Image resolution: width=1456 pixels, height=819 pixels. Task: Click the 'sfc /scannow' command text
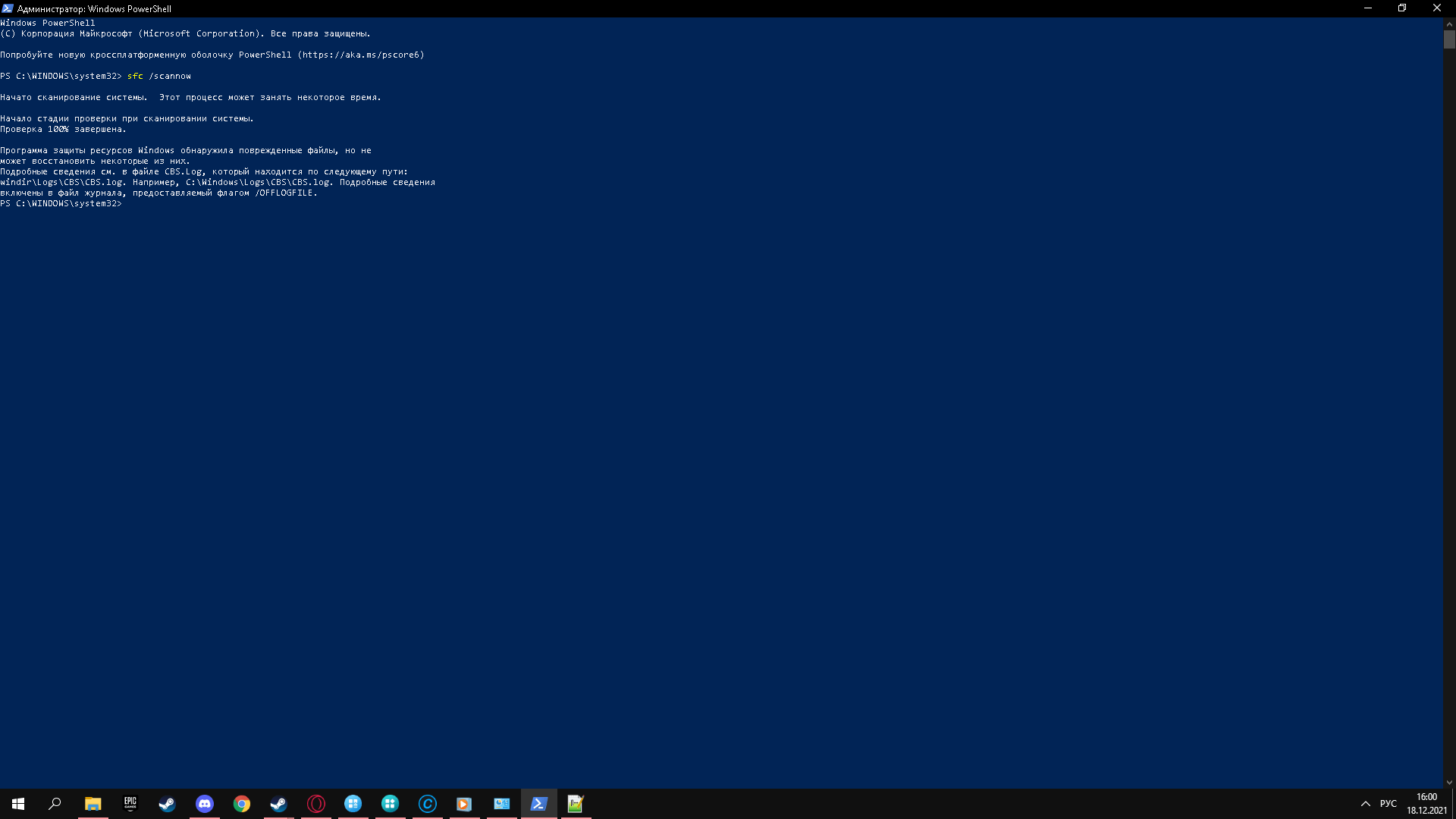pyautogui.click(x=159, y=76)
